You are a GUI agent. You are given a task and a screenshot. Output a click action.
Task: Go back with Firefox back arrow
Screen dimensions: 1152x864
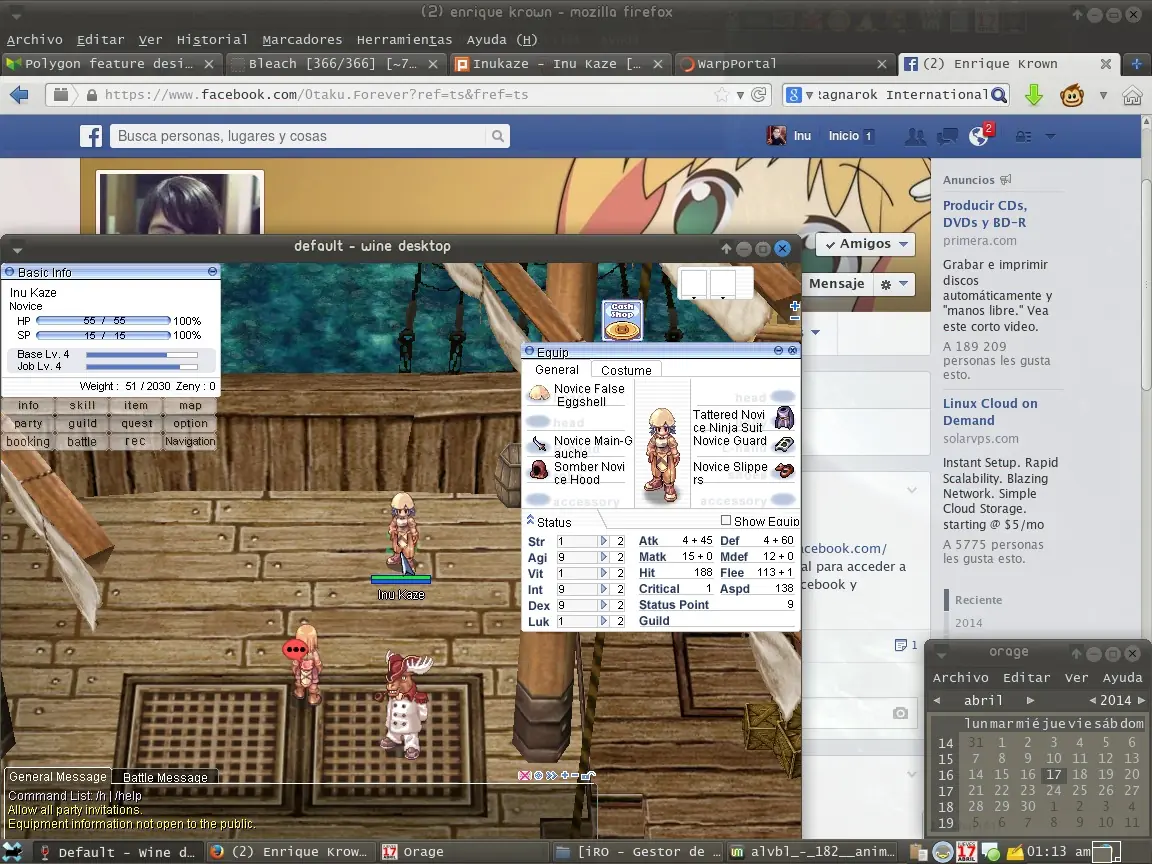click(20, 95)
